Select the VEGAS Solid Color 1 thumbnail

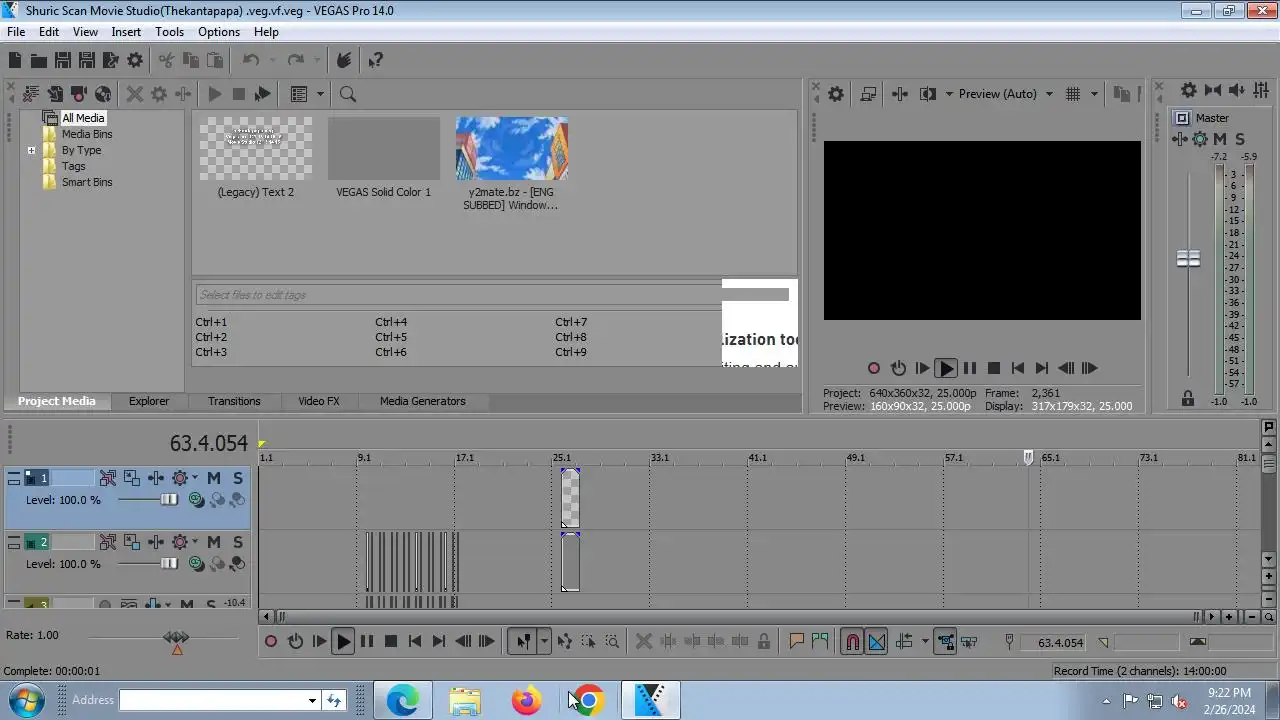384,149
